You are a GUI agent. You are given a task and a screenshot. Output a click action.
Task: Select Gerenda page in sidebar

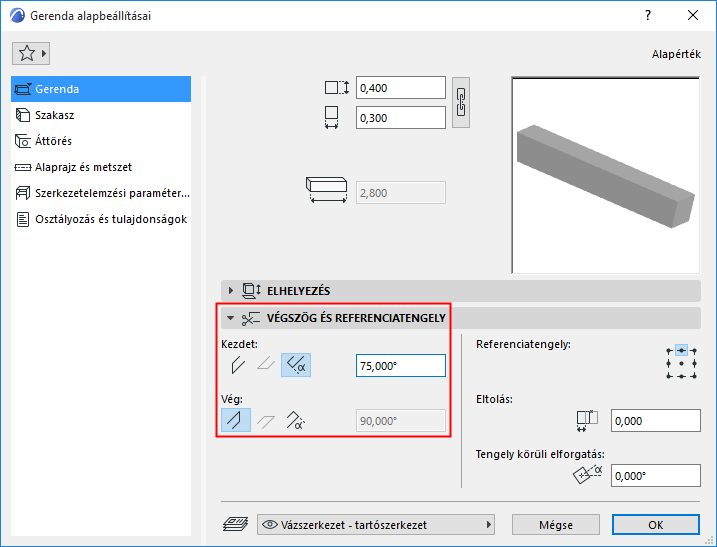point(101,89)
